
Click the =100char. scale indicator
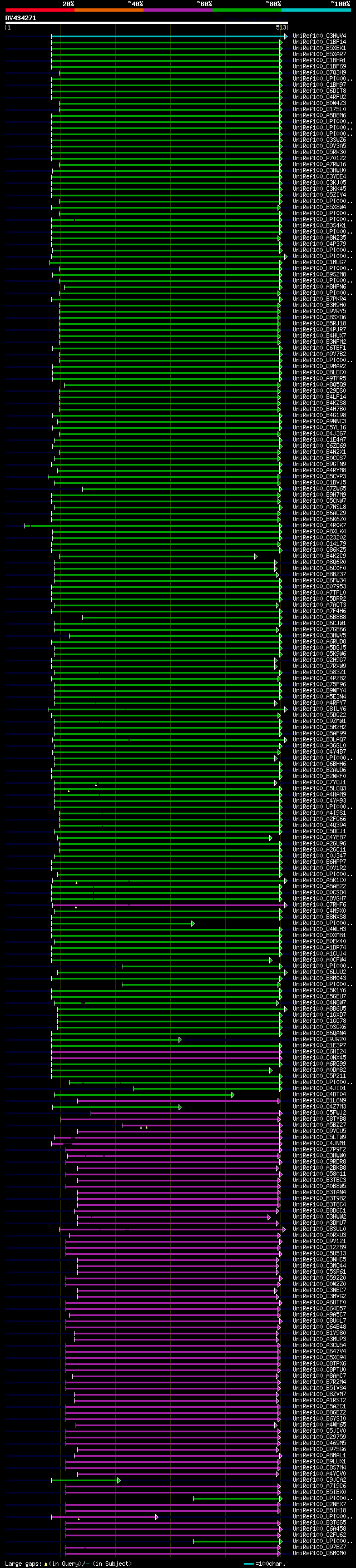pyautogui.click(x=265, y=1564)
